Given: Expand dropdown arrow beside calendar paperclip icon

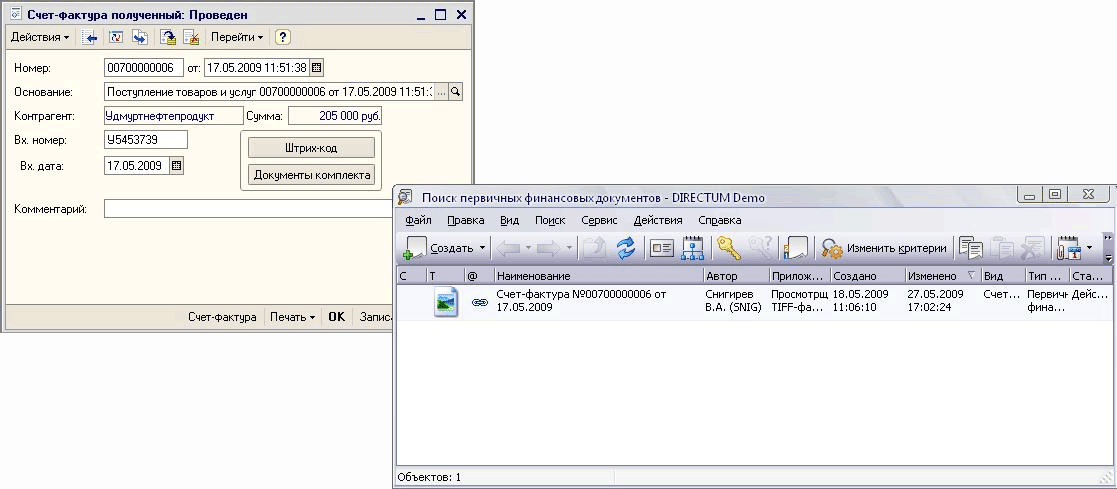Looking at the screenshot, I should click(x=1089, y=248).
